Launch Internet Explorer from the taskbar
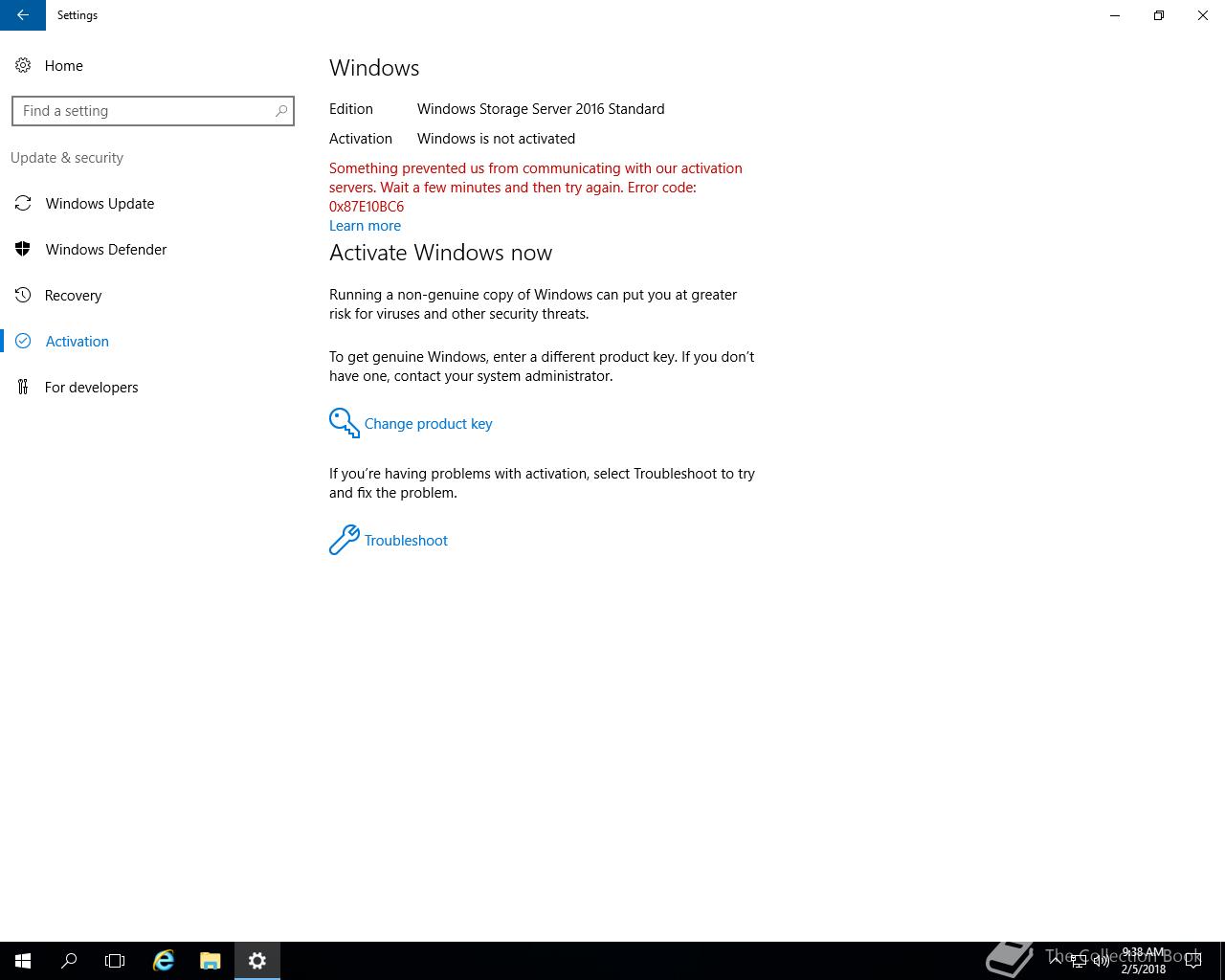This screenshot has width=1225, height=980. tap(164, 961)
